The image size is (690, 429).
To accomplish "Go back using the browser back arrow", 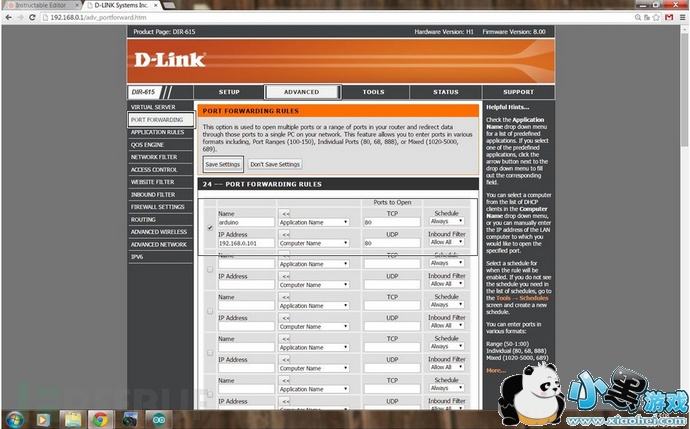I will point(8,17).
